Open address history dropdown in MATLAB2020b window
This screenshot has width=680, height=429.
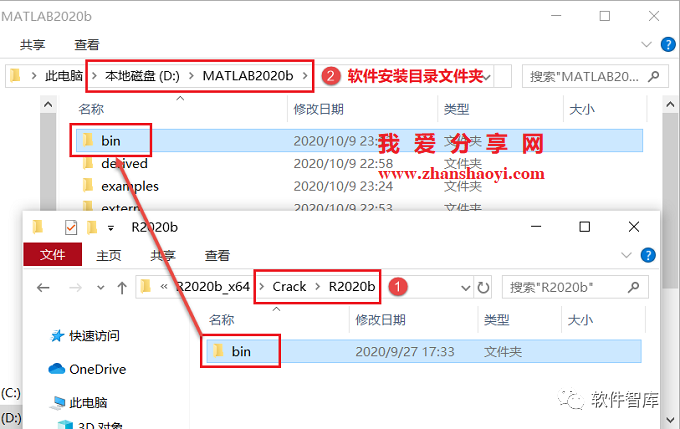pyautogui.click(x=487, y=78)
